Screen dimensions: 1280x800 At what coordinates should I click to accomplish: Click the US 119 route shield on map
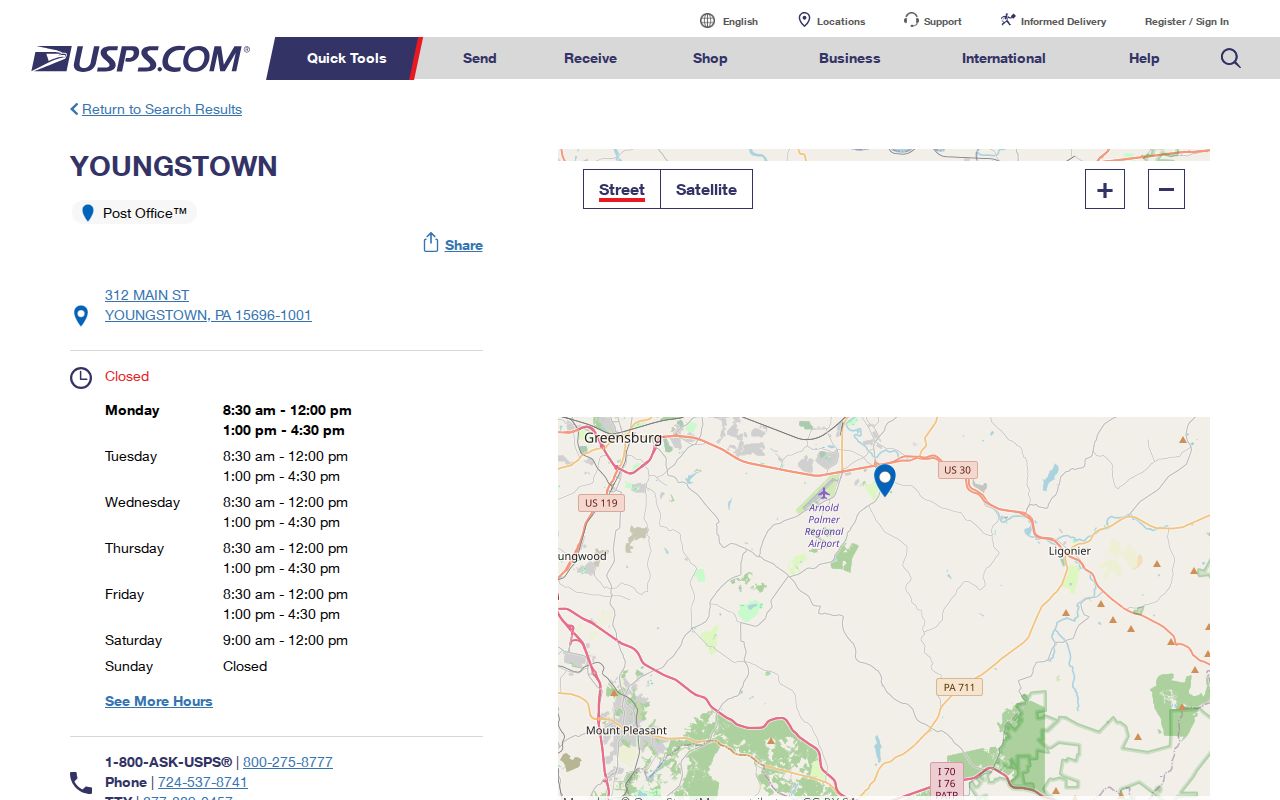602,503
